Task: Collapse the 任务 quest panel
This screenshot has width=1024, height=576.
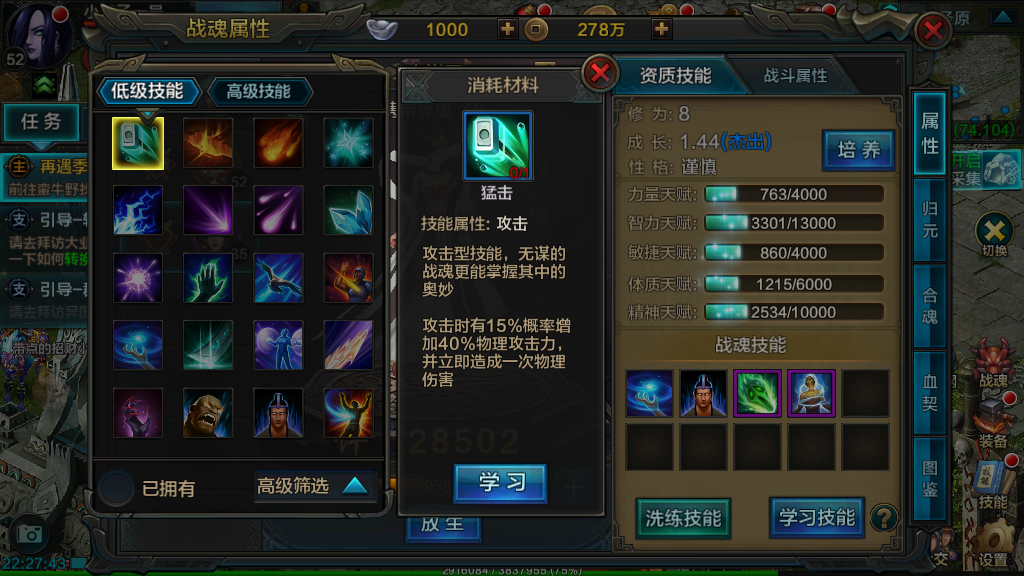Action: [42, 122]
